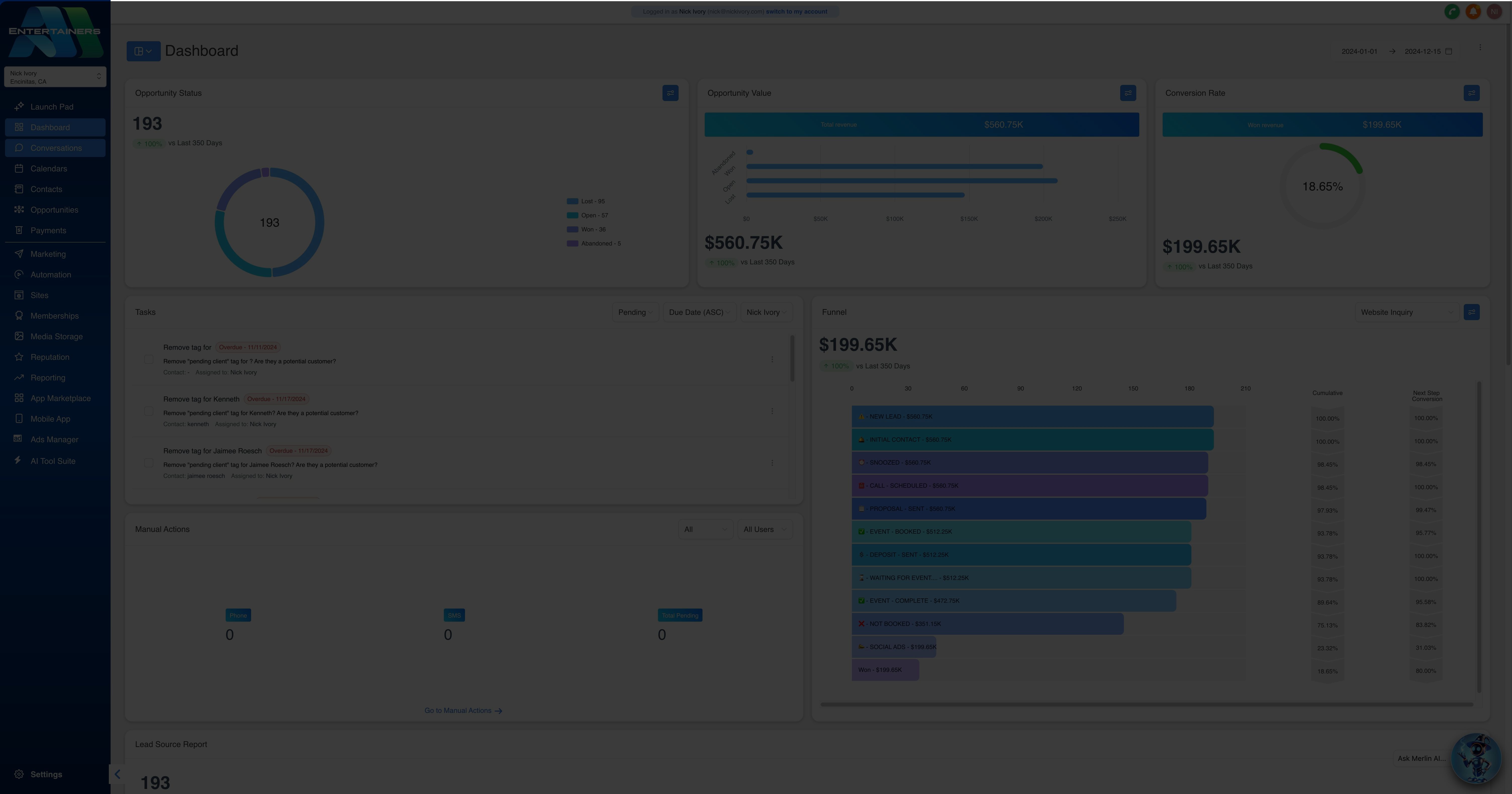Check the Remove tag for Jaimee Roesch checkbox
This screenshot has width=1512, height=794.
tap(149, 462)
